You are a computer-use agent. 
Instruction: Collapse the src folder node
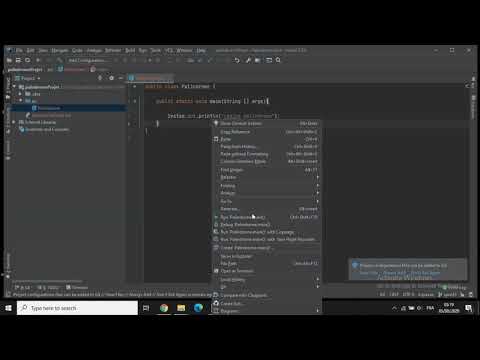point(20,101)
